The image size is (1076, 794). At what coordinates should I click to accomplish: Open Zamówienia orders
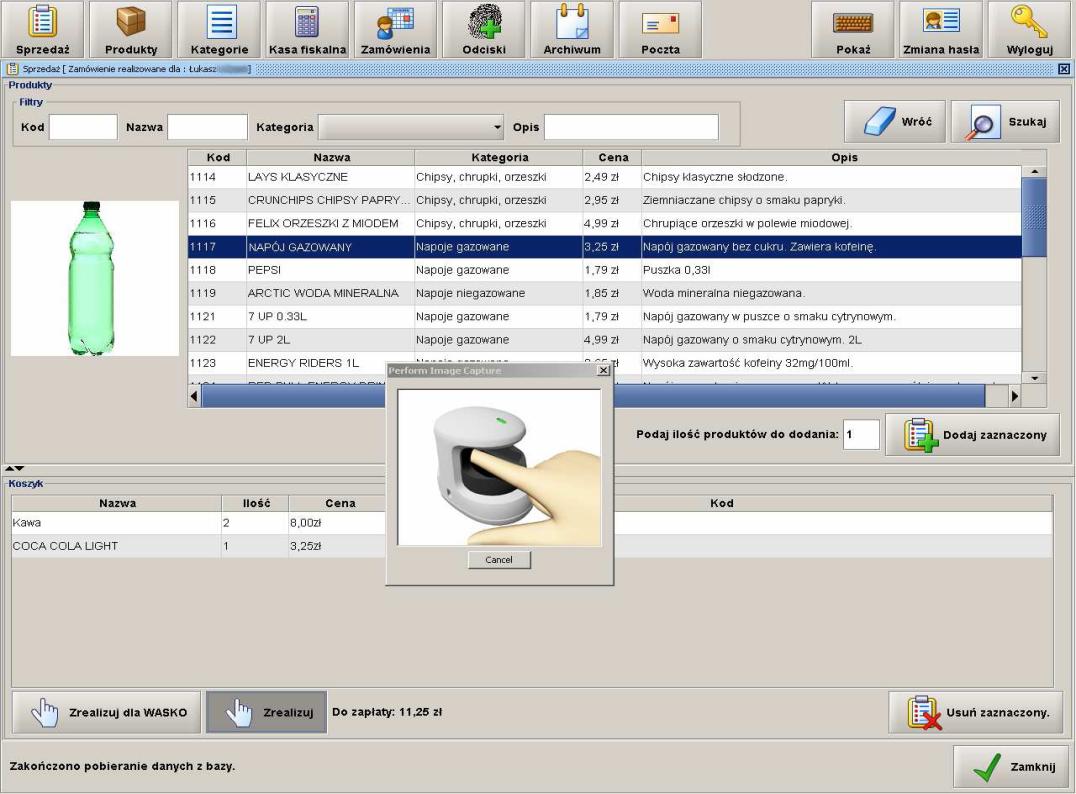pyautogui.click(x=396, y=30)
